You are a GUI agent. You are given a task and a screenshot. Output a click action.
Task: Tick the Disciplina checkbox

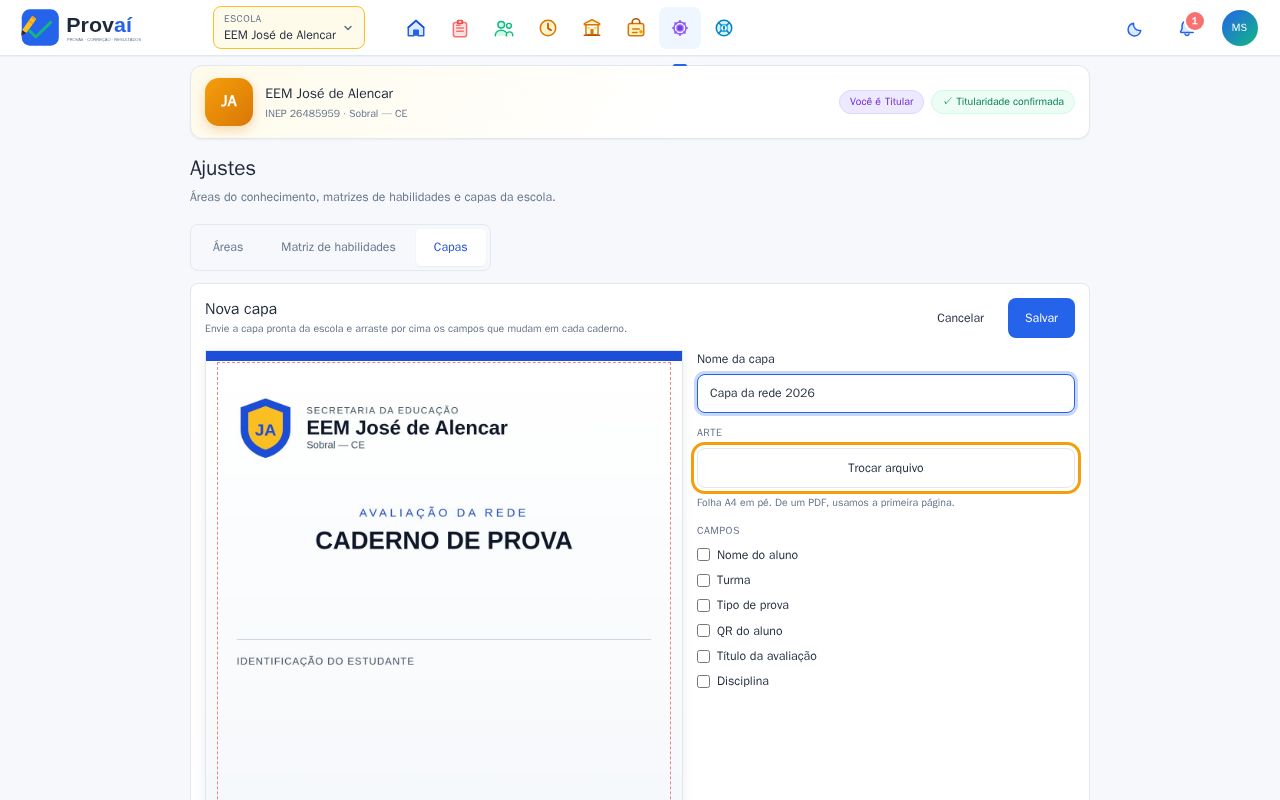703,681
